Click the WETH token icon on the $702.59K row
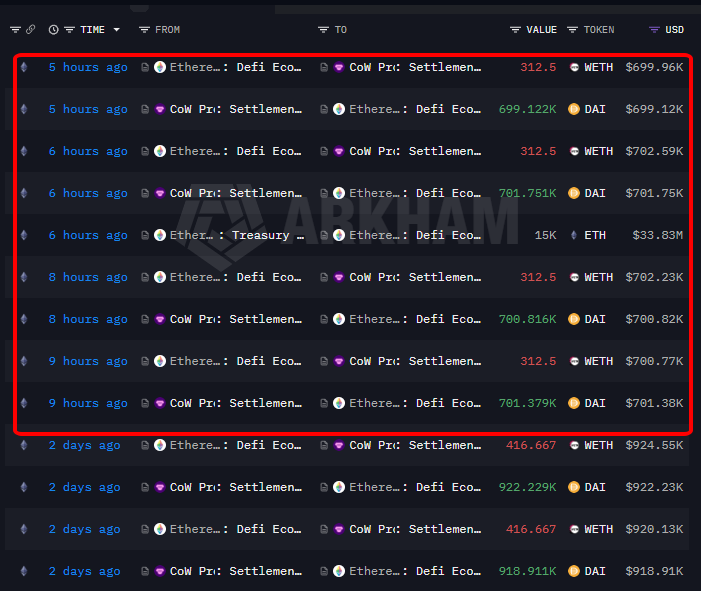This screenshot has height=591, width=701. click(574, 151)
